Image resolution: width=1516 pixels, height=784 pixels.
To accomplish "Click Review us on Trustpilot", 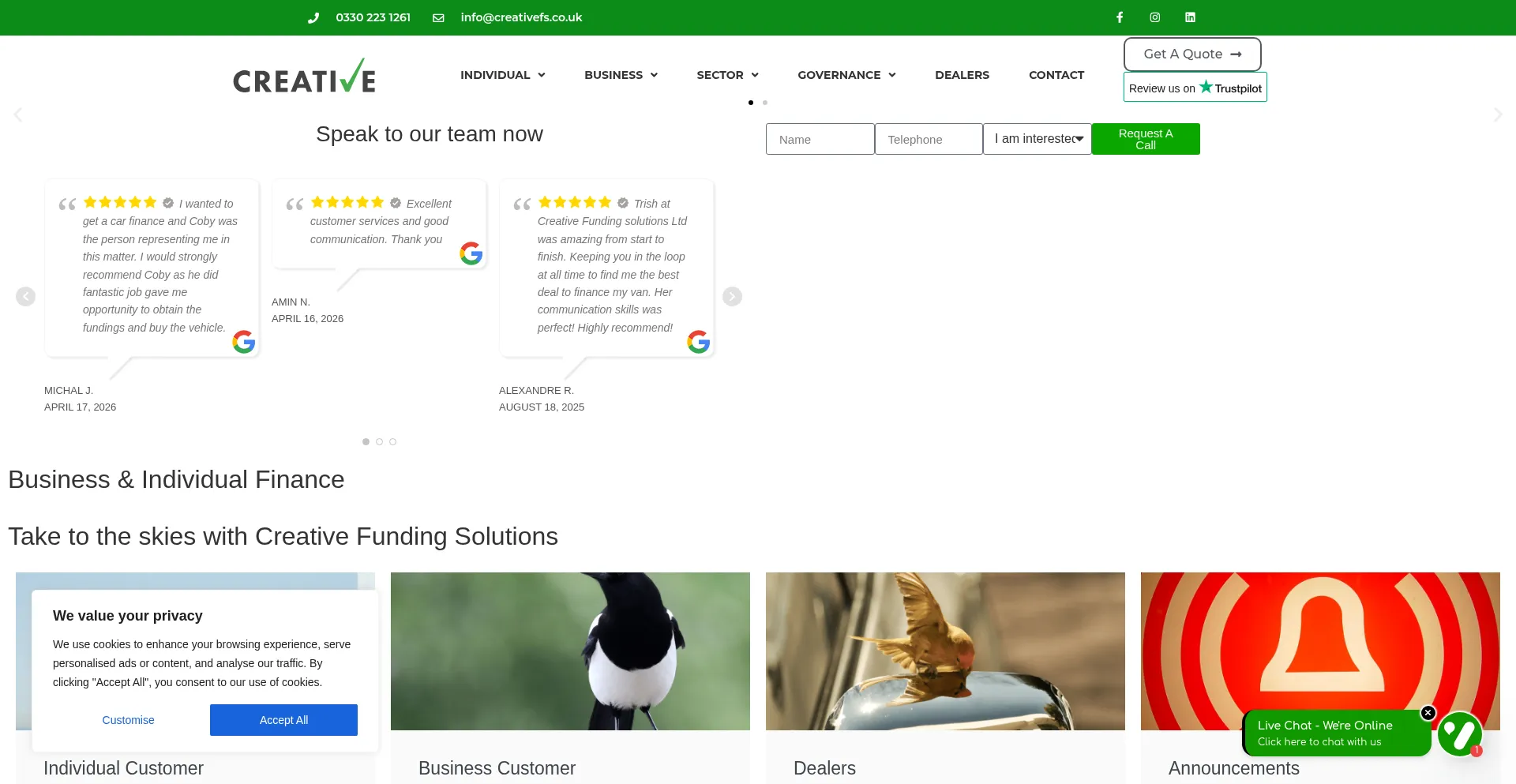I will [1195, 88].
